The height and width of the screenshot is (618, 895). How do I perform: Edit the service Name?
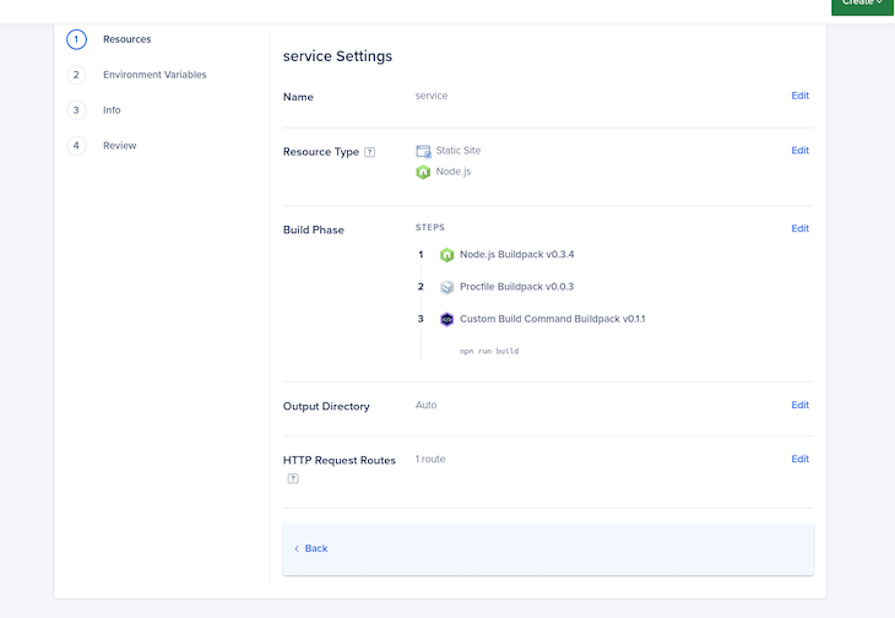[x=800, y=95]
